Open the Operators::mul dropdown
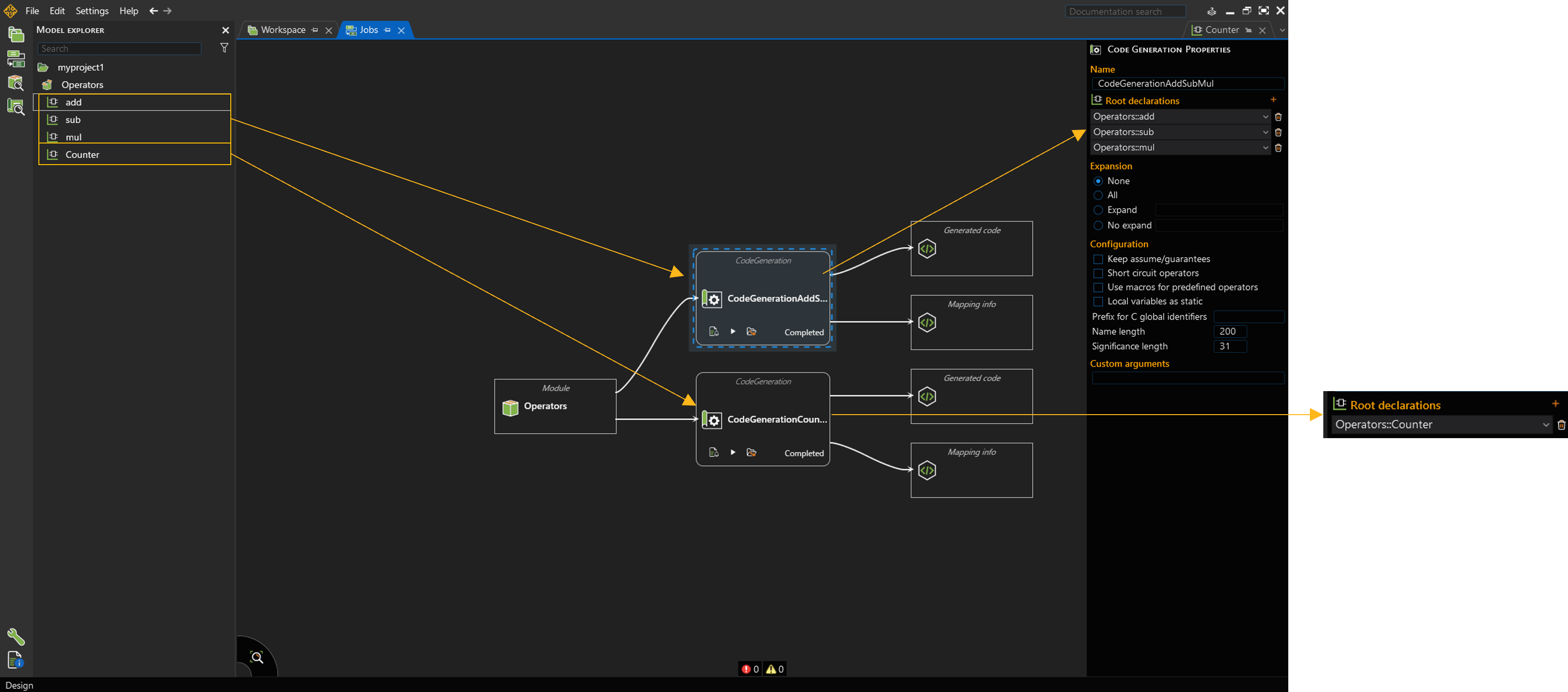Viewport: 1568px width, 692px height. [x=1265, y=148]
